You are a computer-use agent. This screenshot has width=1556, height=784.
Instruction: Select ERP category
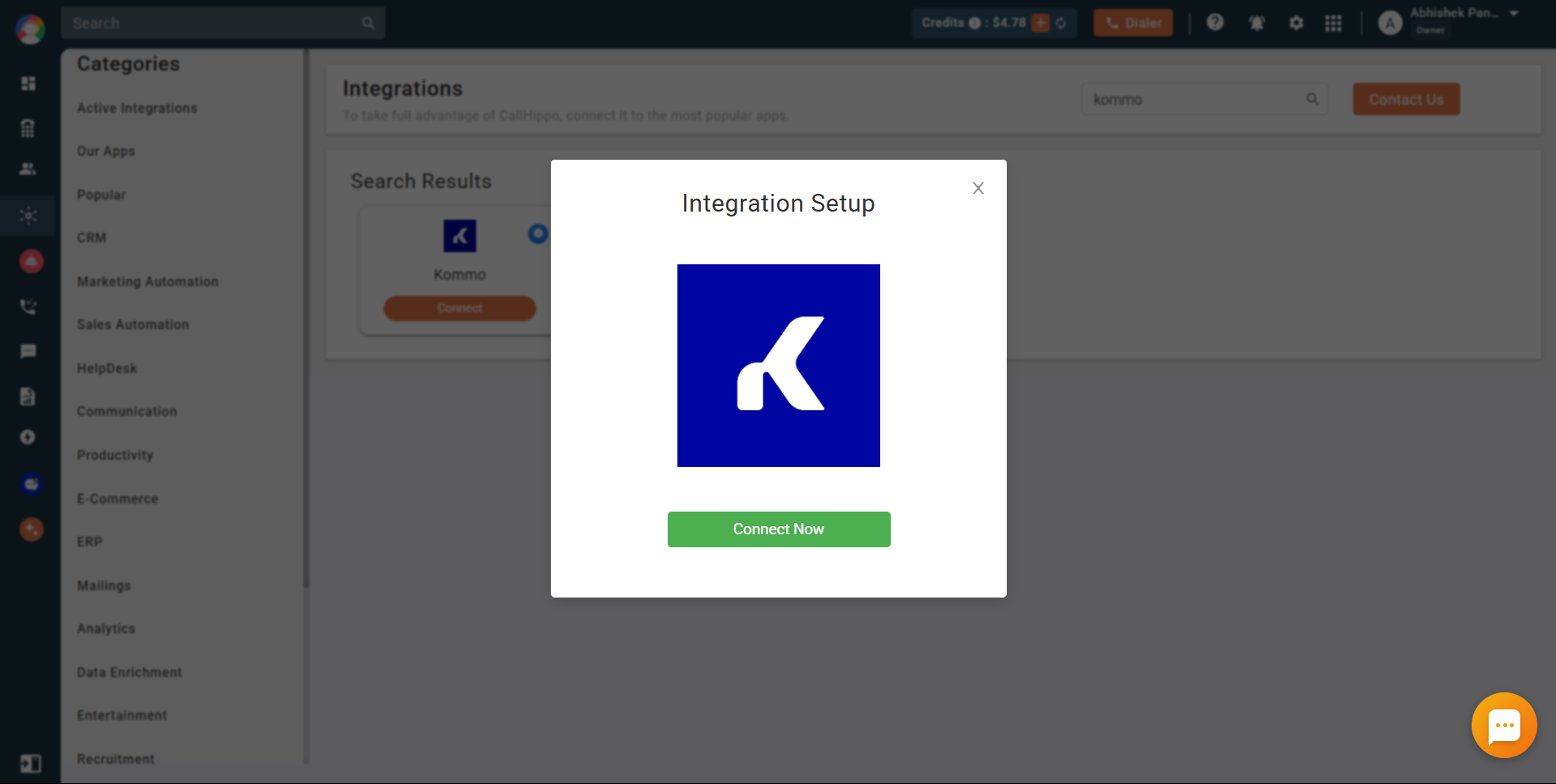tap(89, 542)
